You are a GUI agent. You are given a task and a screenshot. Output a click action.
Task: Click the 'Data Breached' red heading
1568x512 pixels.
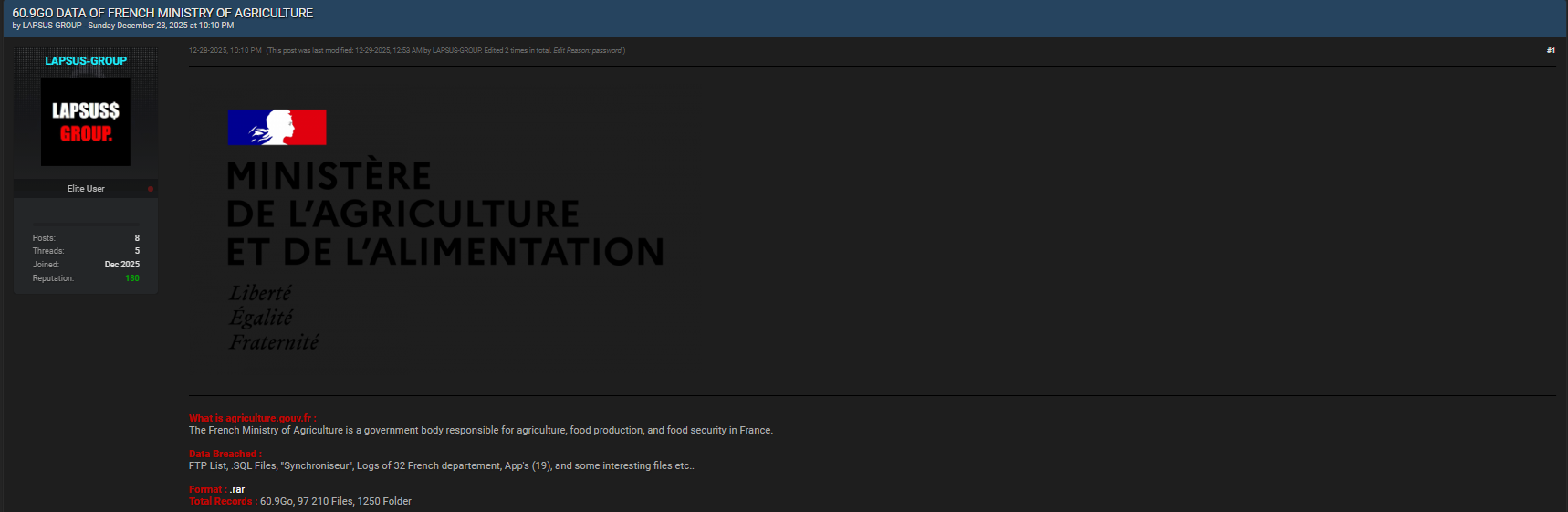pyautogui.click(x=225, y=454)
